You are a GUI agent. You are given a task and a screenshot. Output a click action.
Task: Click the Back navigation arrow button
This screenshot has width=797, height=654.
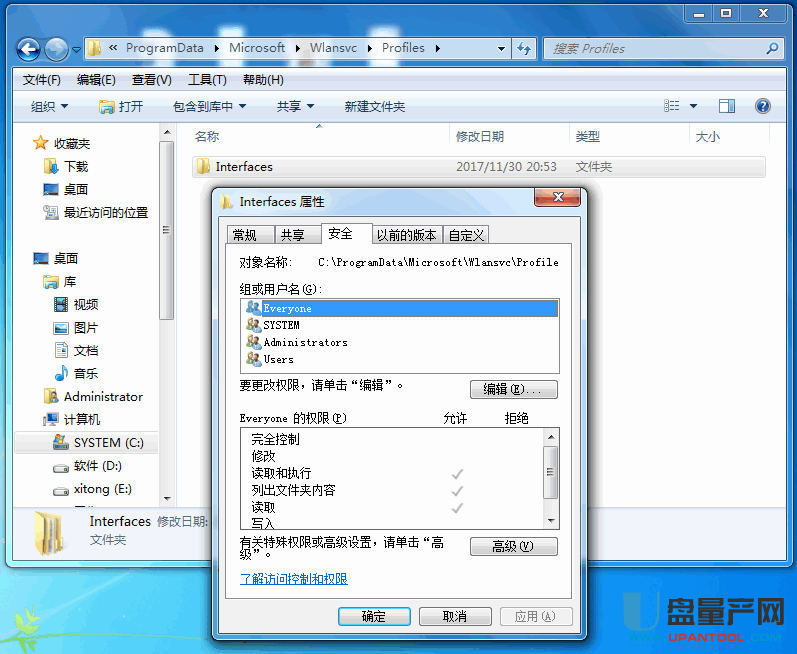pos(29,48)
